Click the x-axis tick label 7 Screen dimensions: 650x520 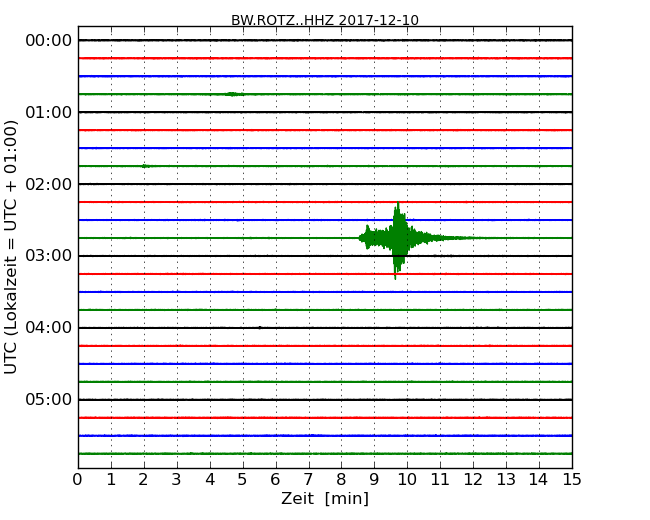point(308,480)
